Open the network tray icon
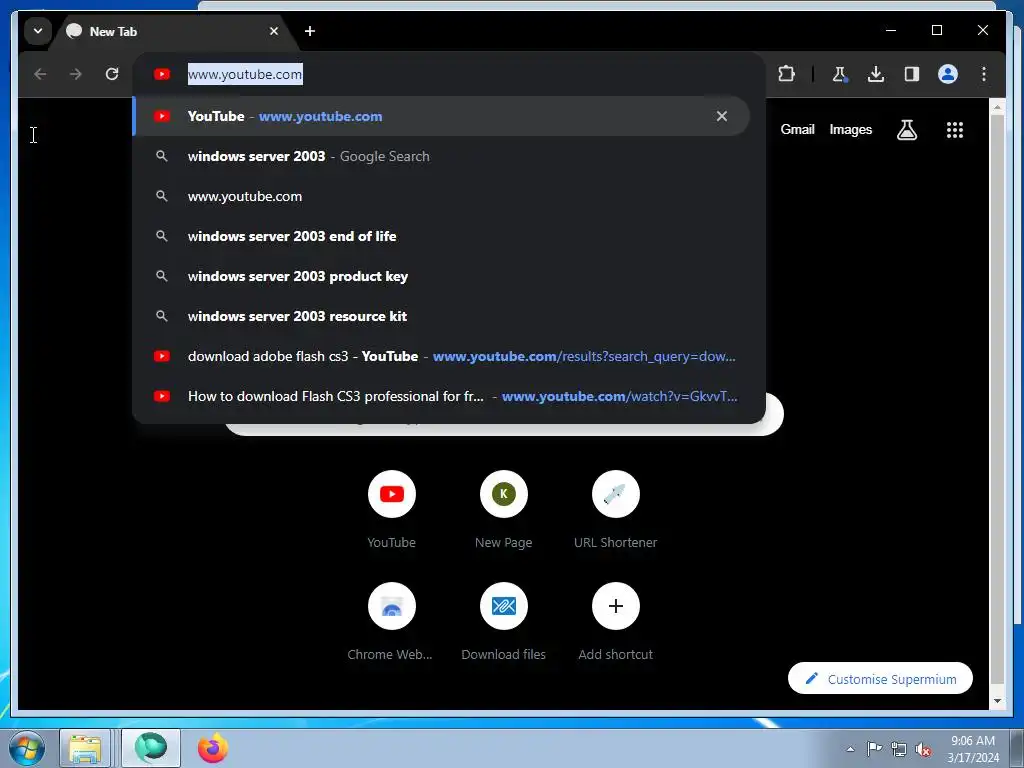1024x768 pixels. coord(899,749)
